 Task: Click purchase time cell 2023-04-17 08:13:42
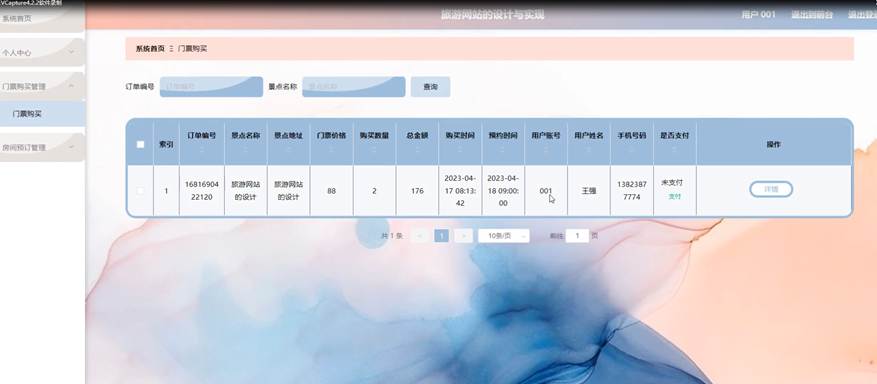(x=460, y=191)
